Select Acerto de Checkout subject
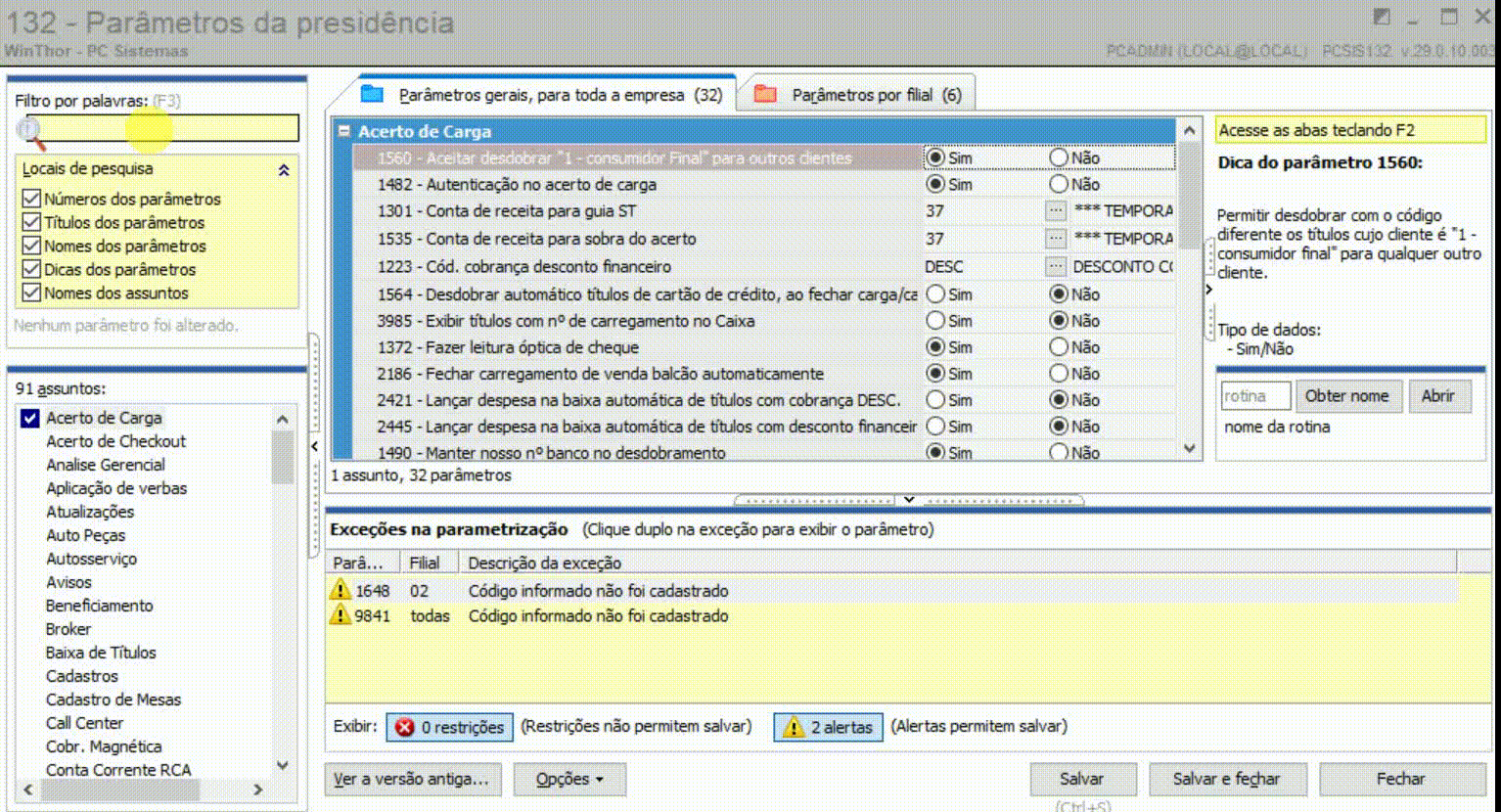 [x=115, y=441]
